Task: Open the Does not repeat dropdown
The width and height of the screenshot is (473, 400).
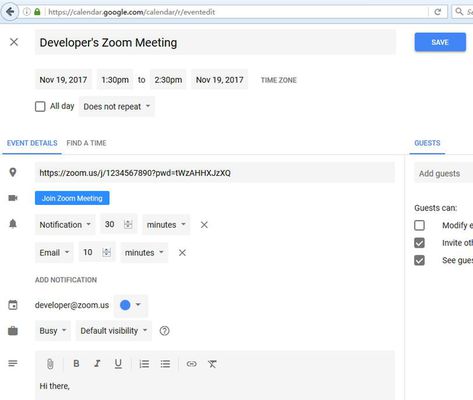Action: (x=117, y=107)
